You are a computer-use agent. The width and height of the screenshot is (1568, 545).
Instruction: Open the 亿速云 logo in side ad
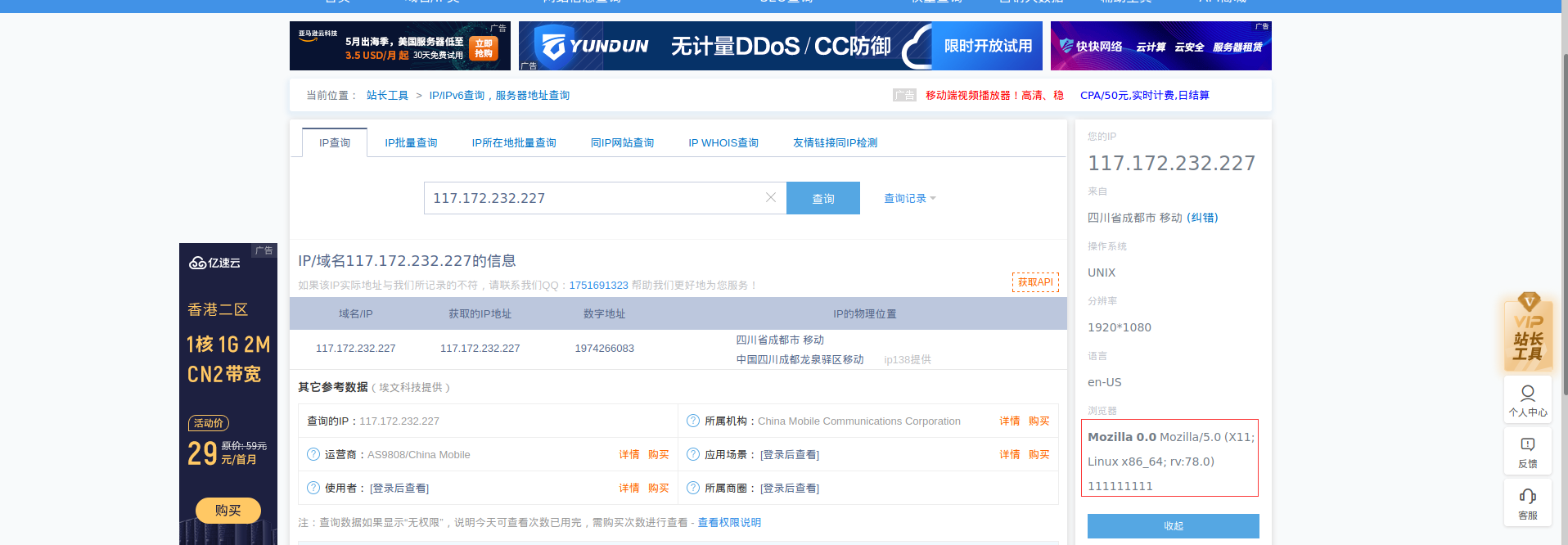[x=215, y=263]
